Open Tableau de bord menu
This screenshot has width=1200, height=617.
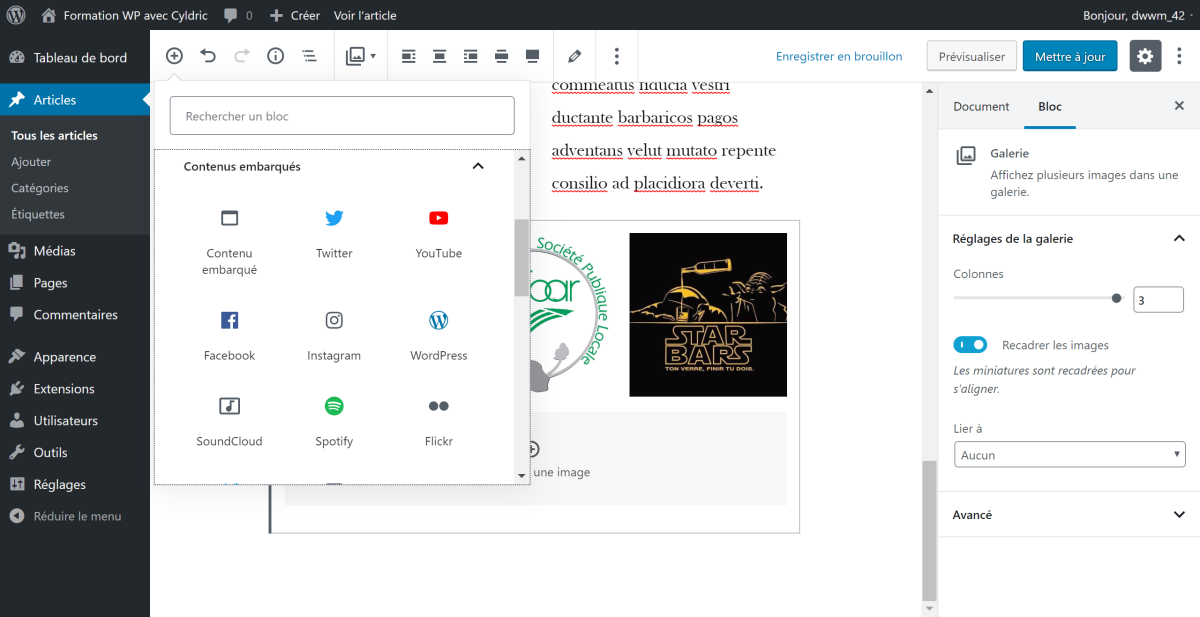75,58
